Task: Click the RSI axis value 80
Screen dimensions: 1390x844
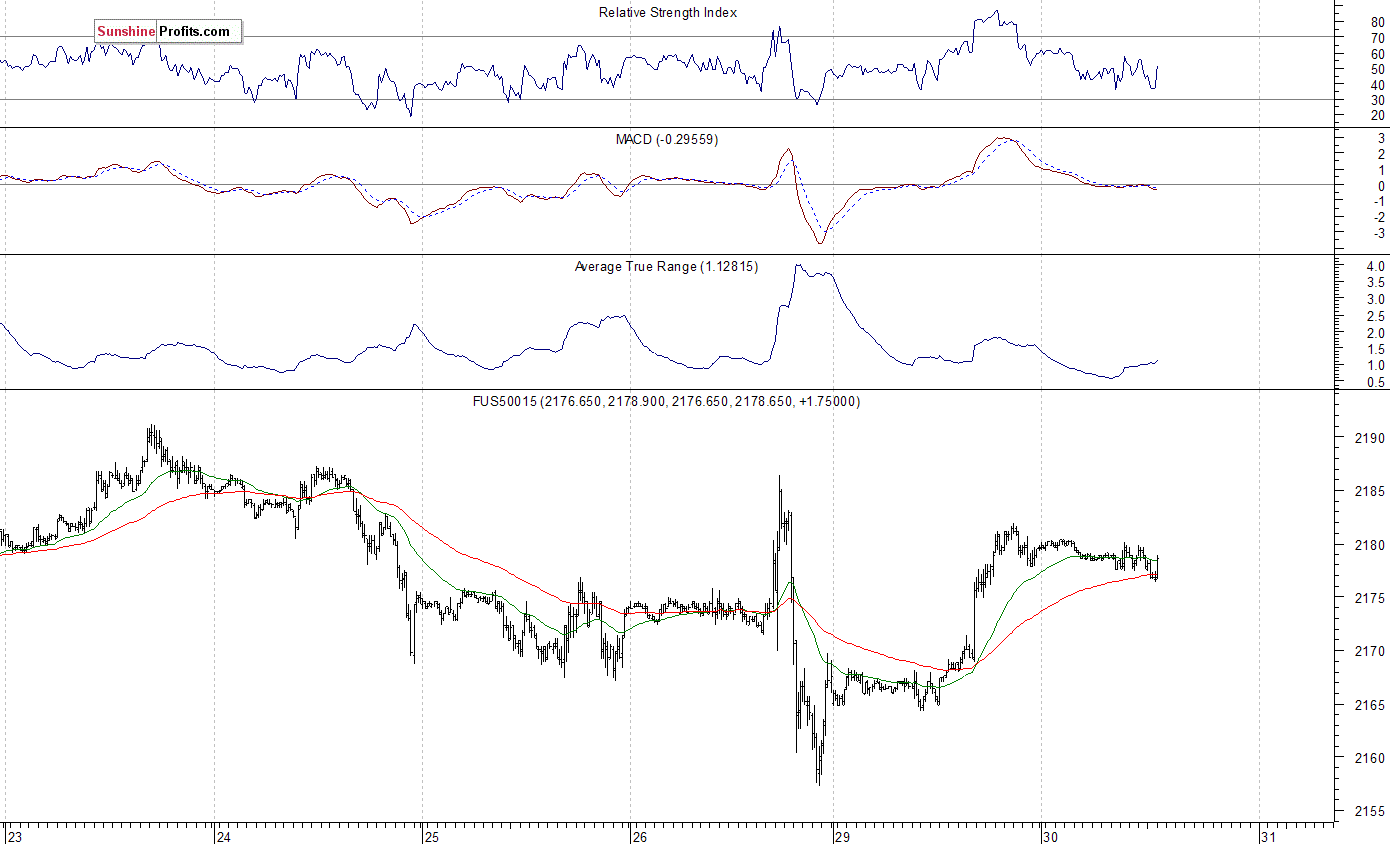Action: (1377, 21)
